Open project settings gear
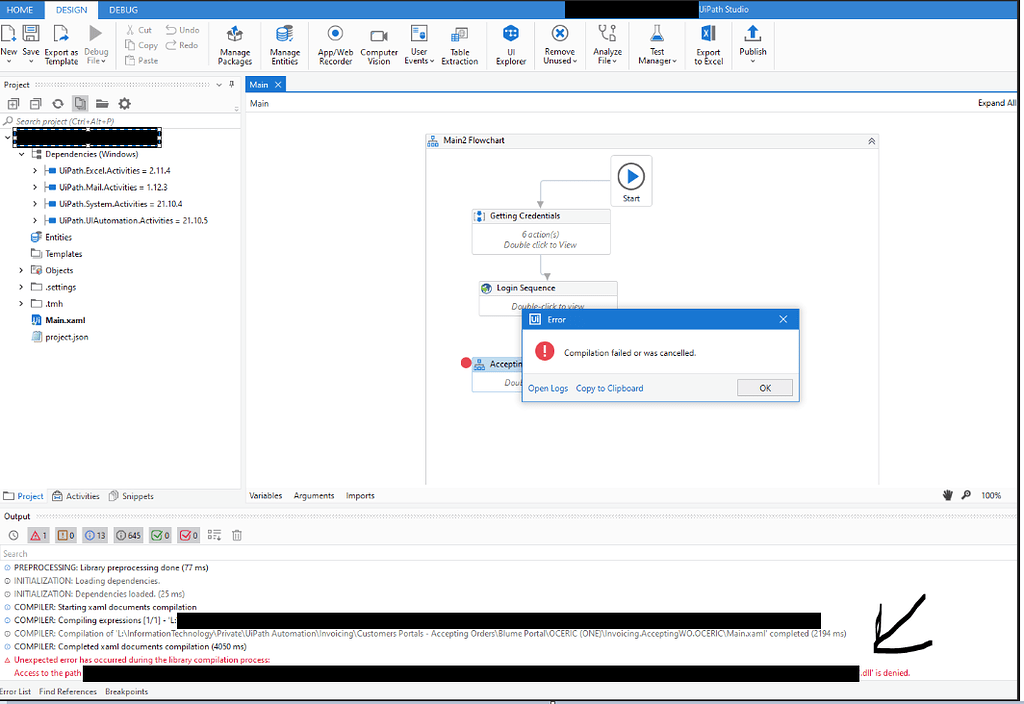1024x704 pixels. 124,103
